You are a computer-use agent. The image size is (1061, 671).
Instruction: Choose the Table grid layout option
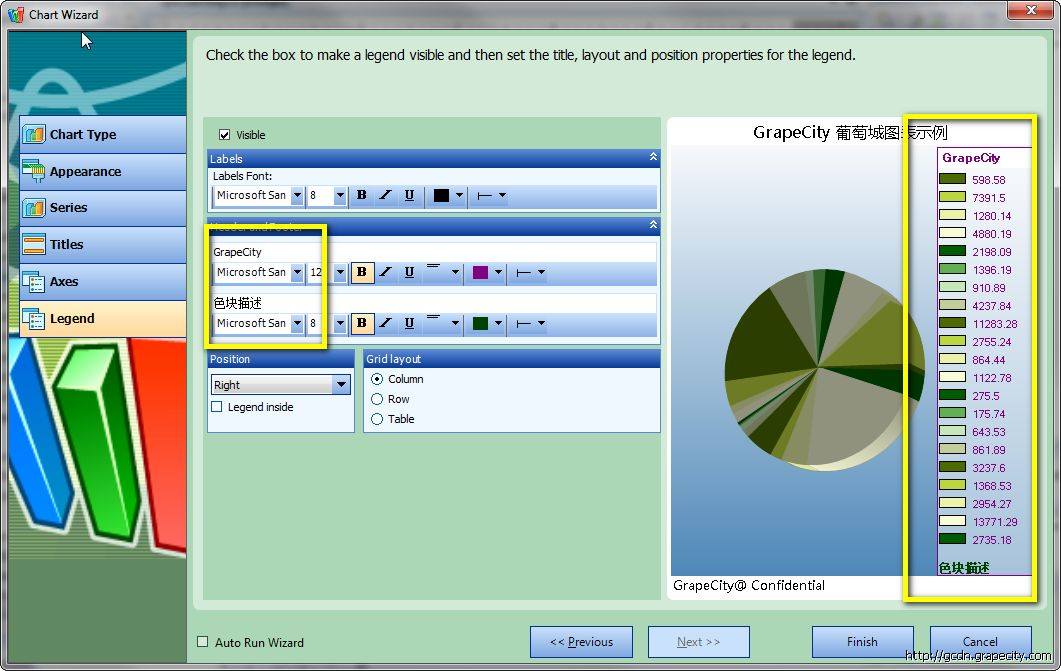click(377, 419)
